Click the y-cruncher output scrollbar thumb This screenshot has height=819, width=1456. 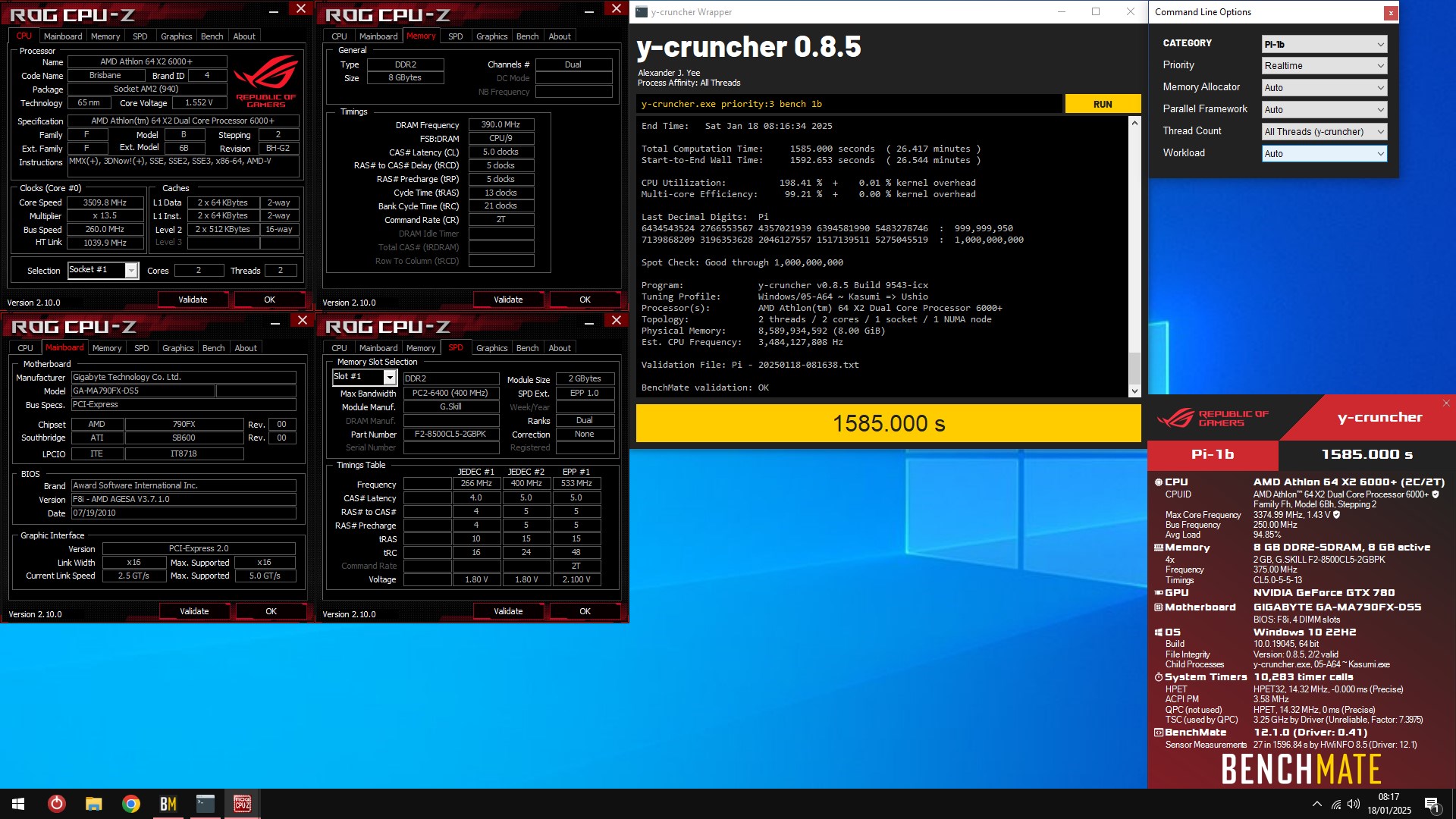coord(1134,369)
